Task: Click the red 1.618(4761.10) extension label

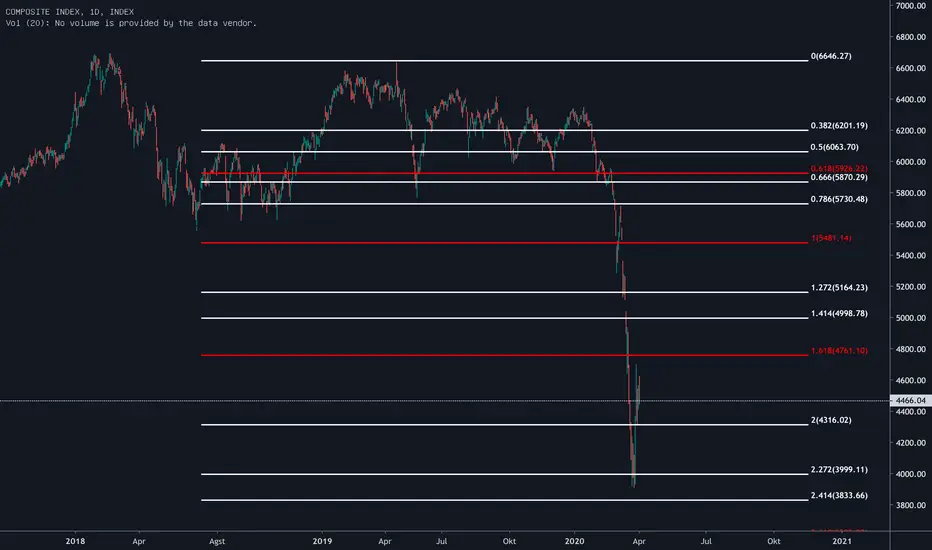Action: coord(839,351)
